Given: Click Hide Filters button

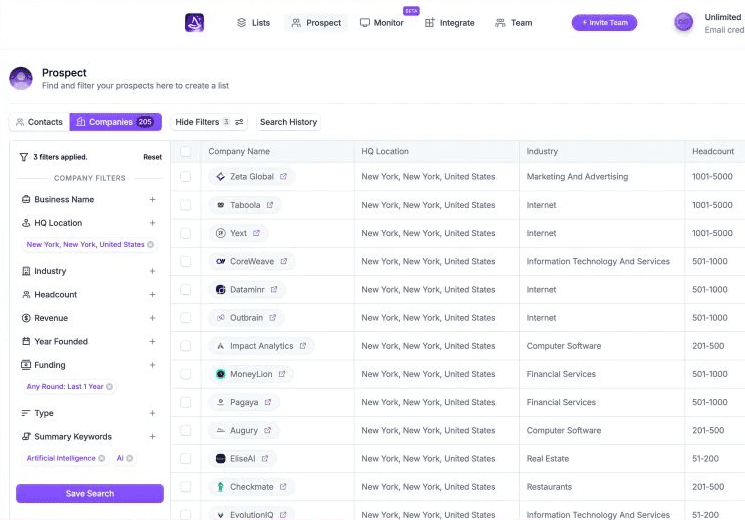Looking at the screenshot, I should click(x=209, y=122).
